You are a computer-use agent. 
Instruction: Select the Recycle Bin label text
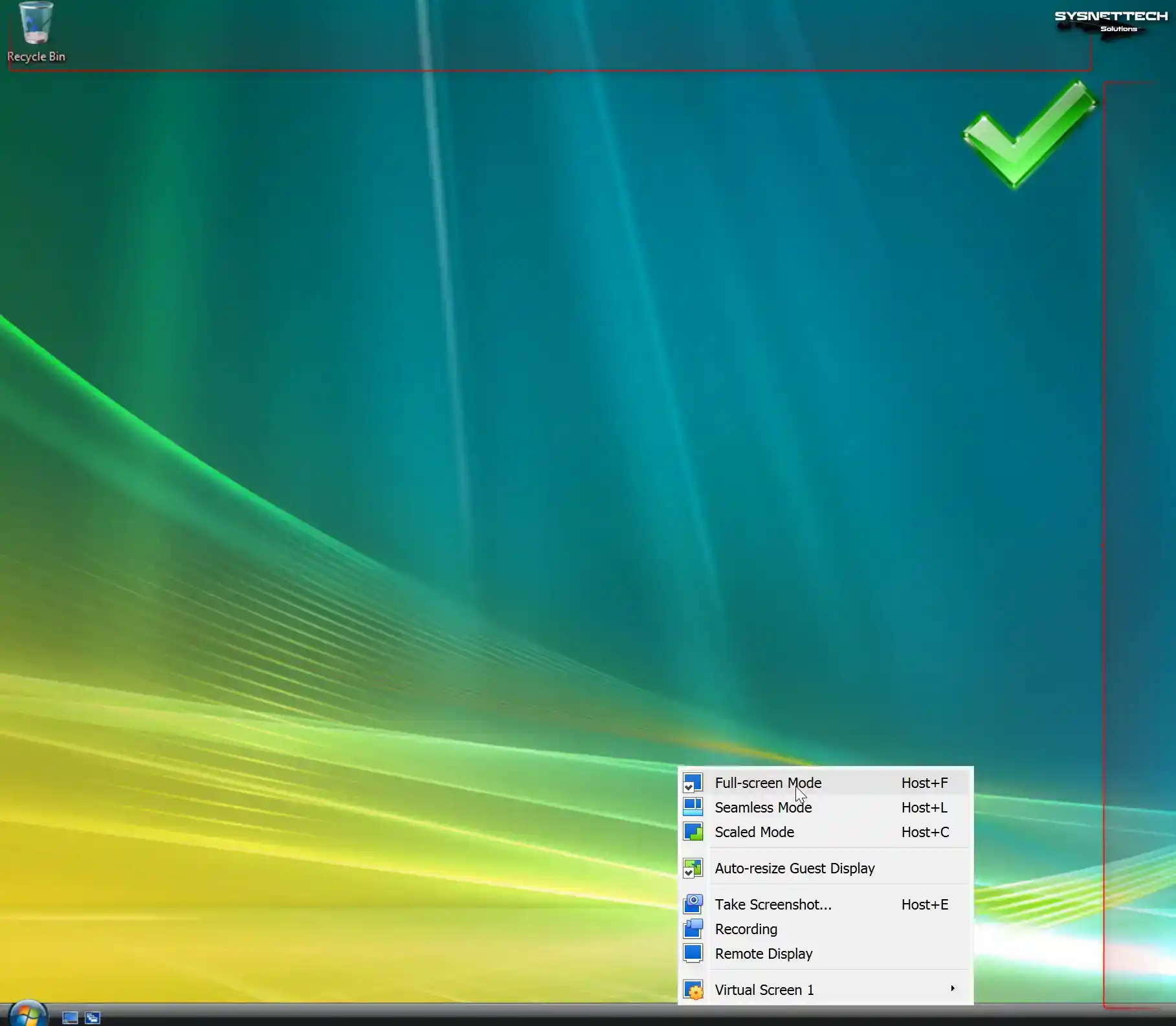(x=36, y=57)
